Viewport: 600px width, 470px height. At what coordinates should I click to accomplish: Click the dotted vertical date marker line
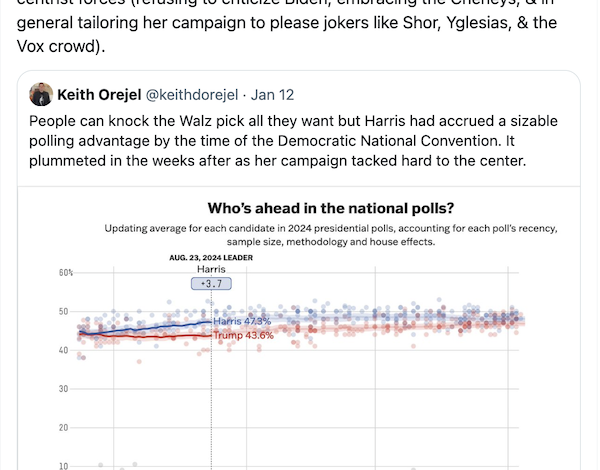point(211,379)
